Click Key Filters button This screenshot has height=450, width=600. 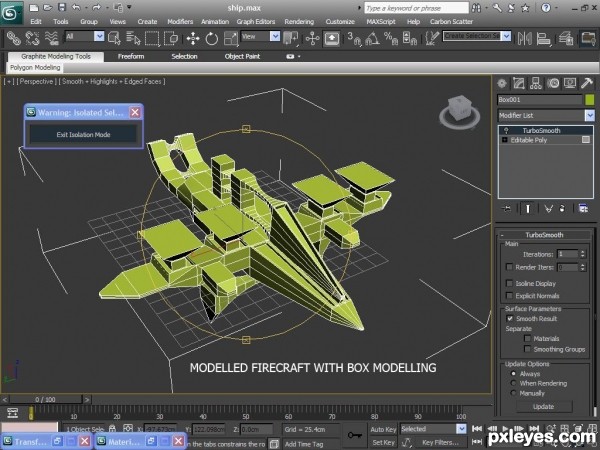(x=440, y=442)
